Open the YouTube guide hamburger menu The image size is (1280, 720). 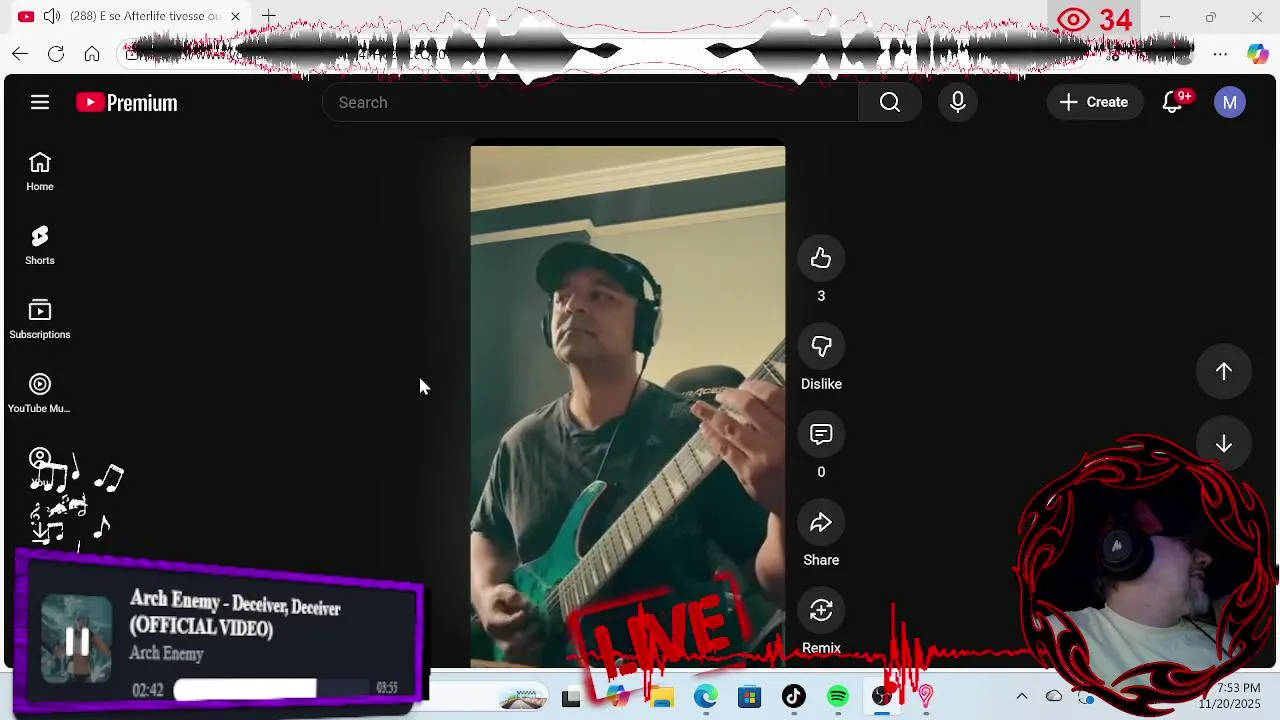(40, 102)
